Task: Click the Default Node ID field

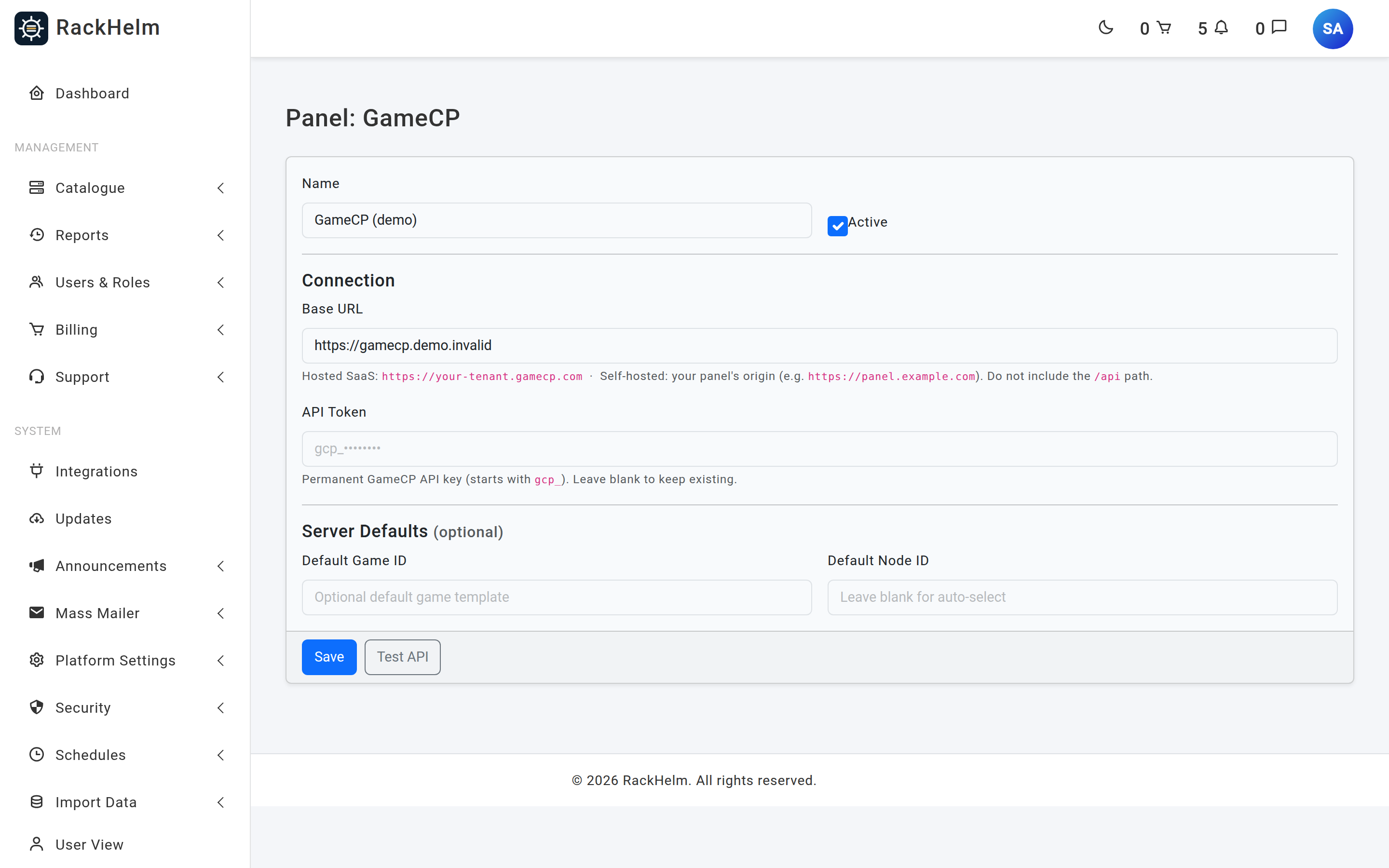Action: (x=1082, y=597)
